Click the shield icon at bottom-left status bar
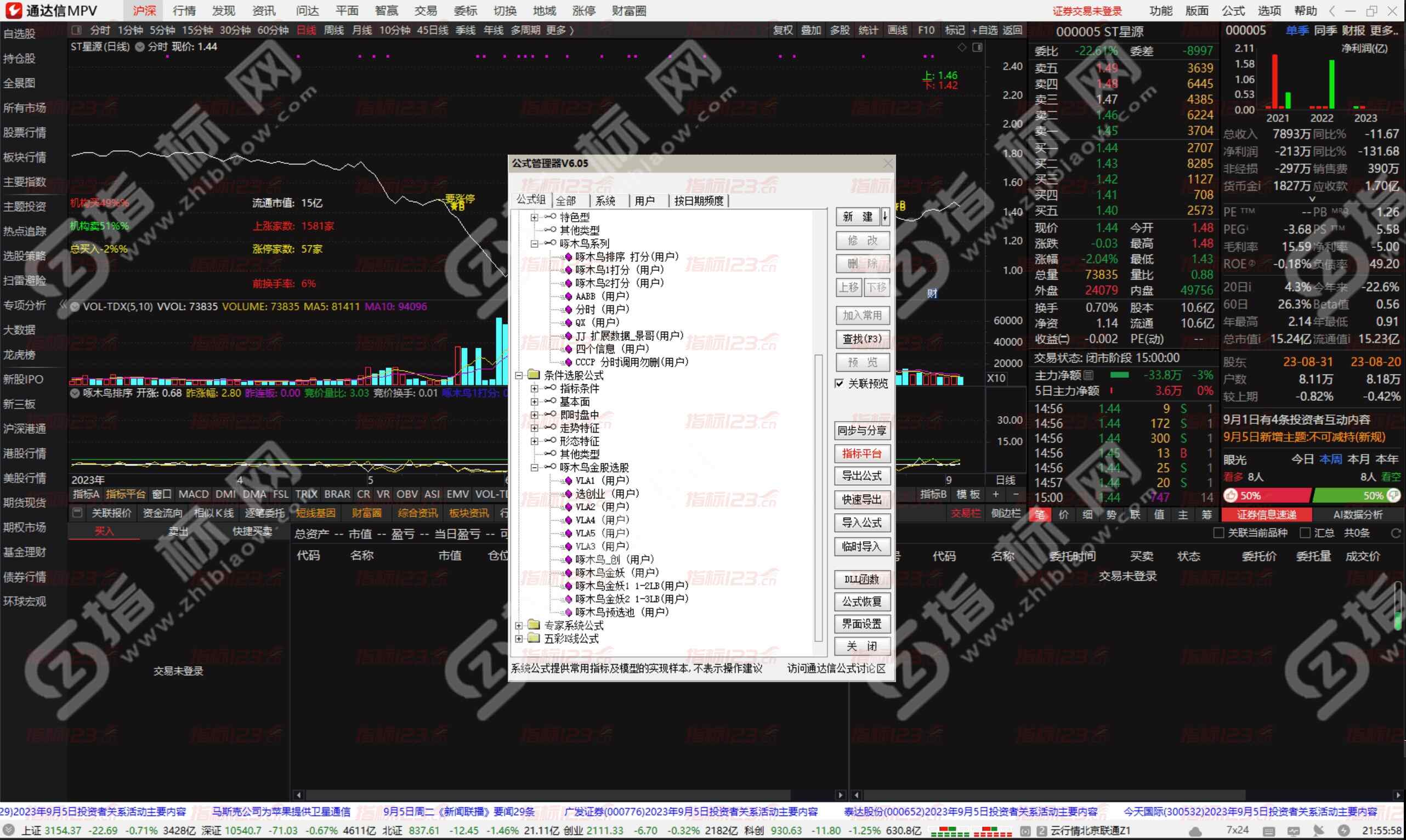1406x840 pixels. 9,830
